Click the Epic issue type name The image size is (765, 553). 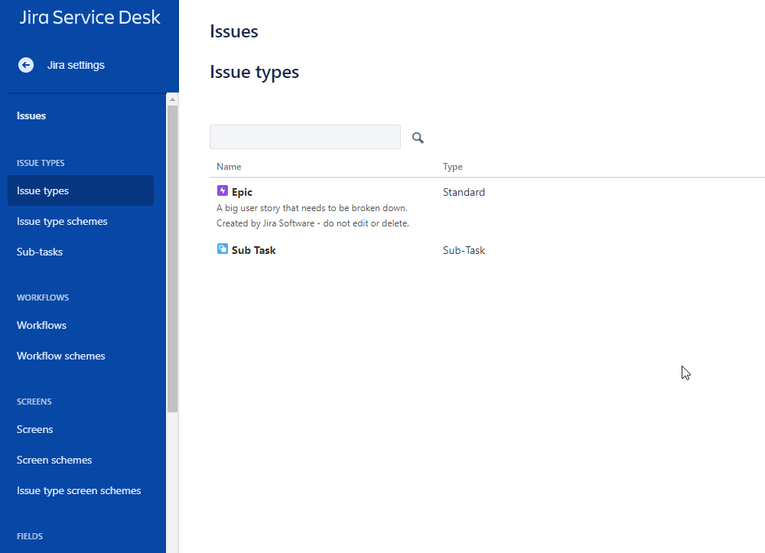pyautogui.click(x=242, y=192)
